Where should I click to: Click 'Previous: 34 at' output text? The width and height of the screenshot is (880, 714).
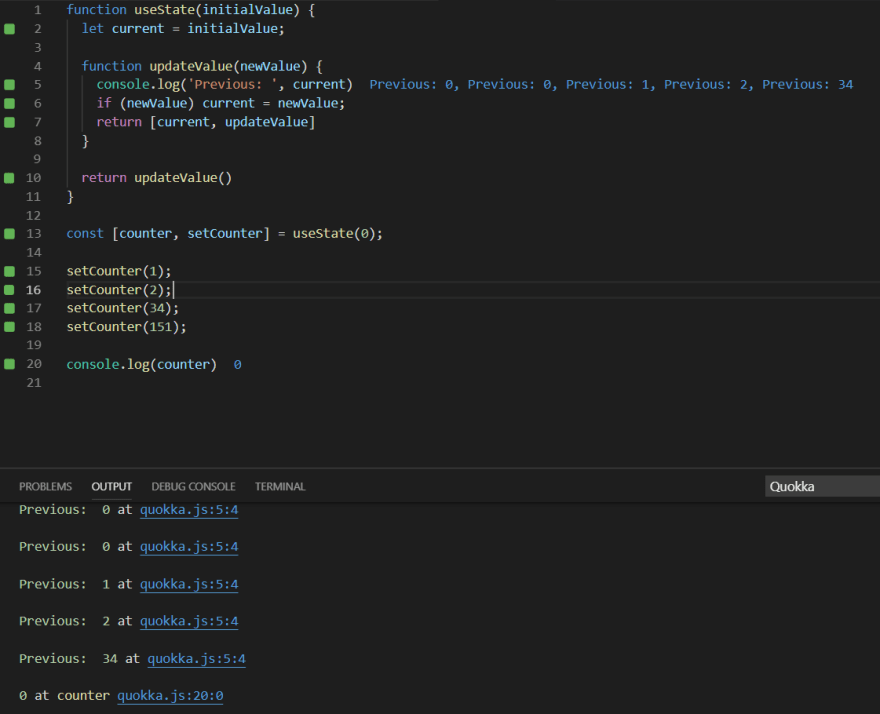point(80,659)
